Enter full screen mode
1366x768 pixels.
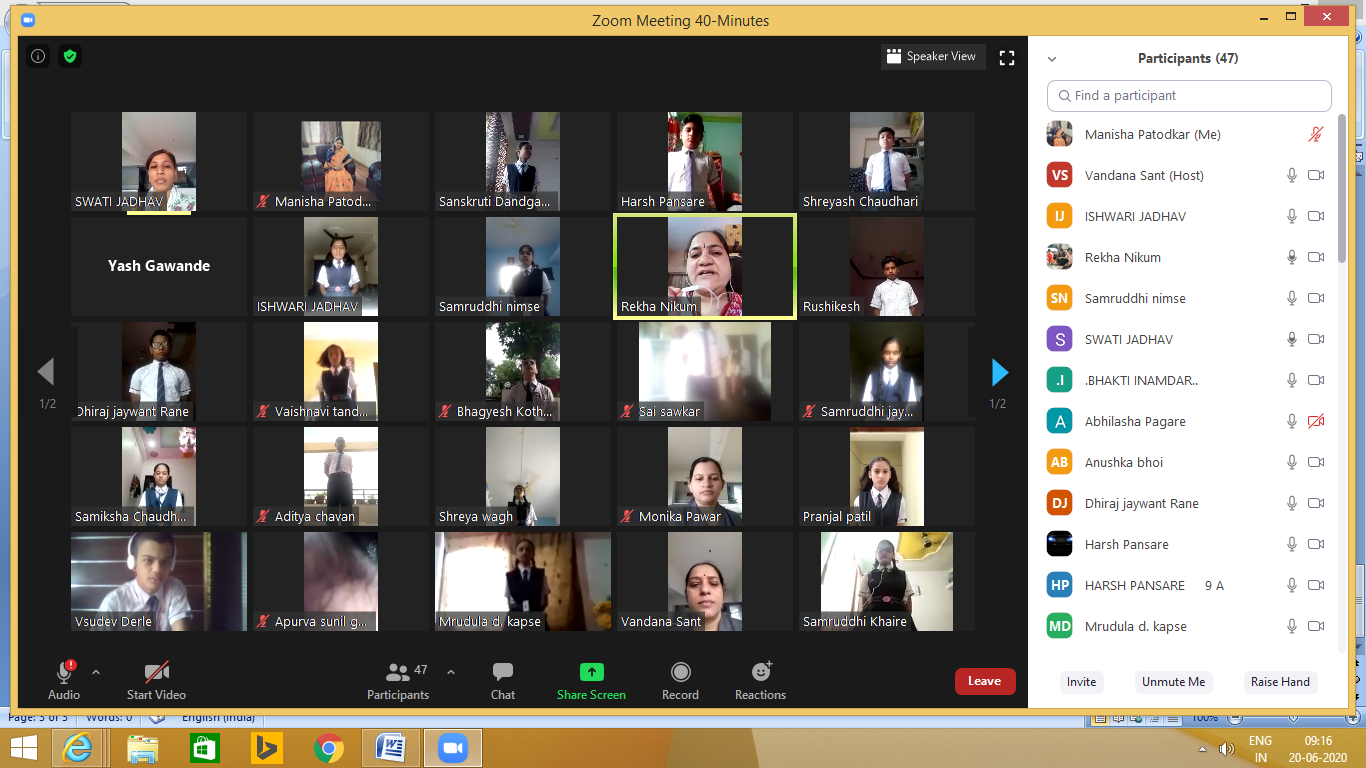click(1007, 58)
